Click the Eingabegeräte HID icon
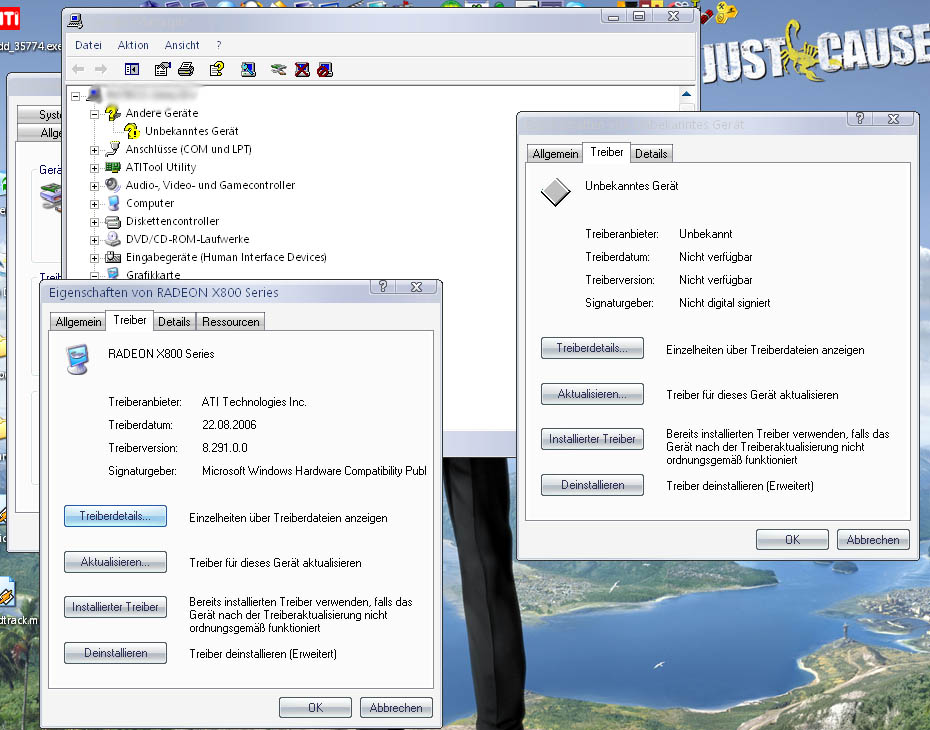 click(113, 257)
